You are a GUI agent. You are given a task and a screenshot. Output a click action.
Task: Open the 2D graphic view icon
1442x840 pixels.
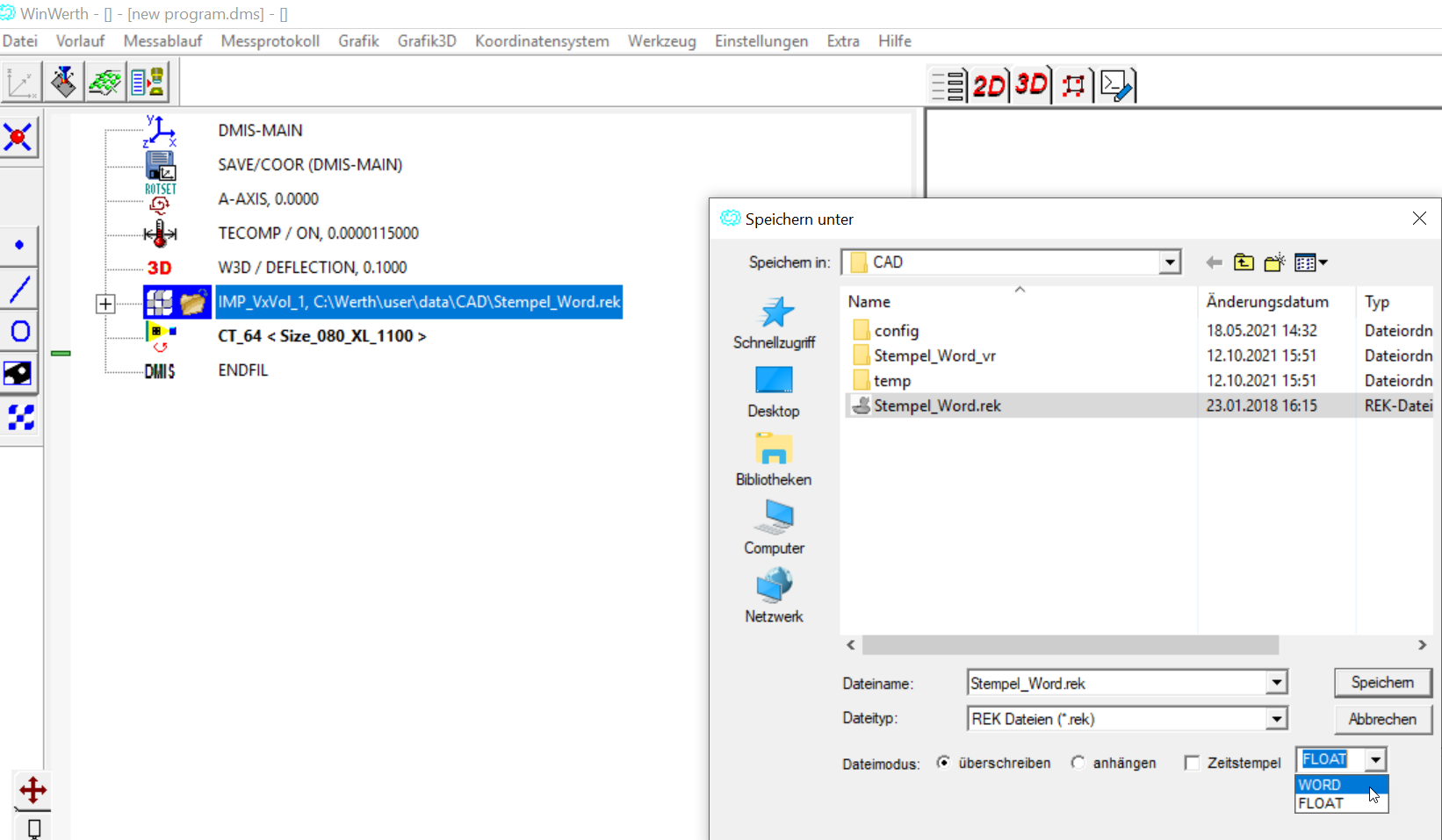point(989,85)
